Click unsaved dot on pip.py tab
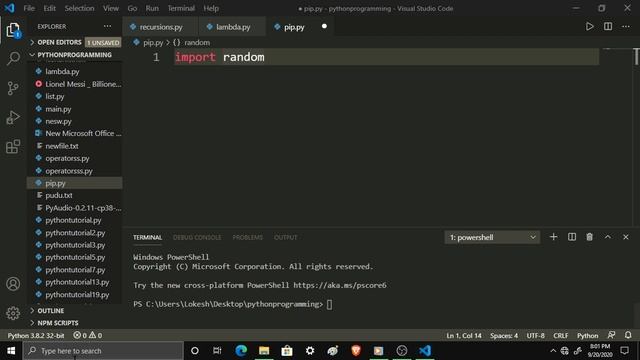The image size is (640, 360). [324, 27]
